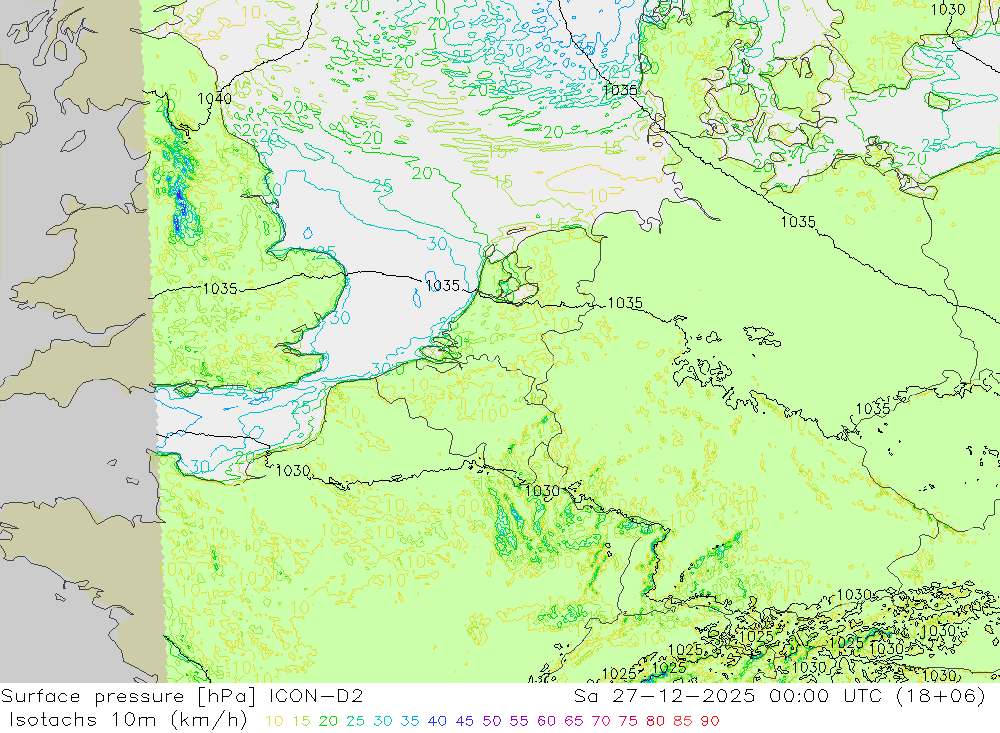The image size is (1000, 733).
Task: Select the green 20 value in isotachs legend
Action: coord(328,721)
